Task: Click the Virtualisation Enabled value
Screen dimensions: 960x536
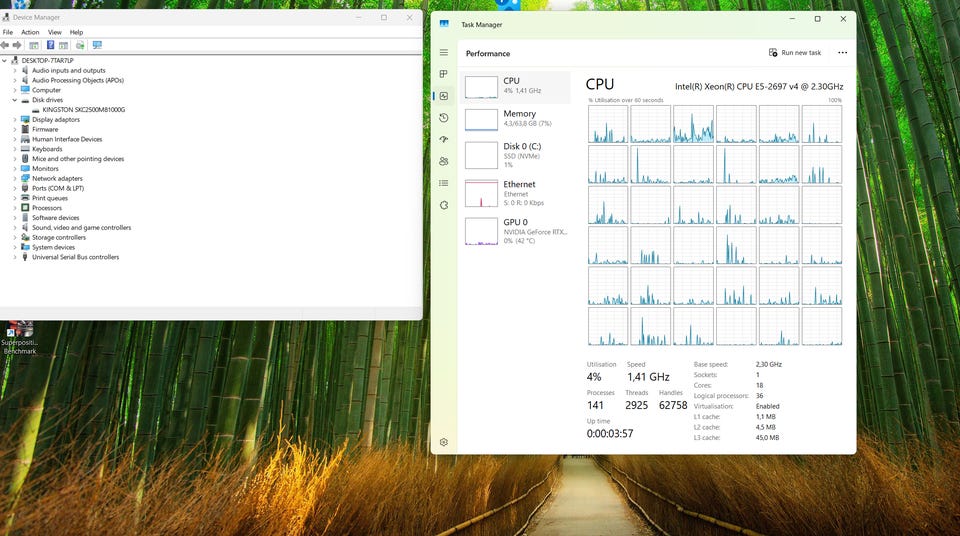Action: point(768,406)
